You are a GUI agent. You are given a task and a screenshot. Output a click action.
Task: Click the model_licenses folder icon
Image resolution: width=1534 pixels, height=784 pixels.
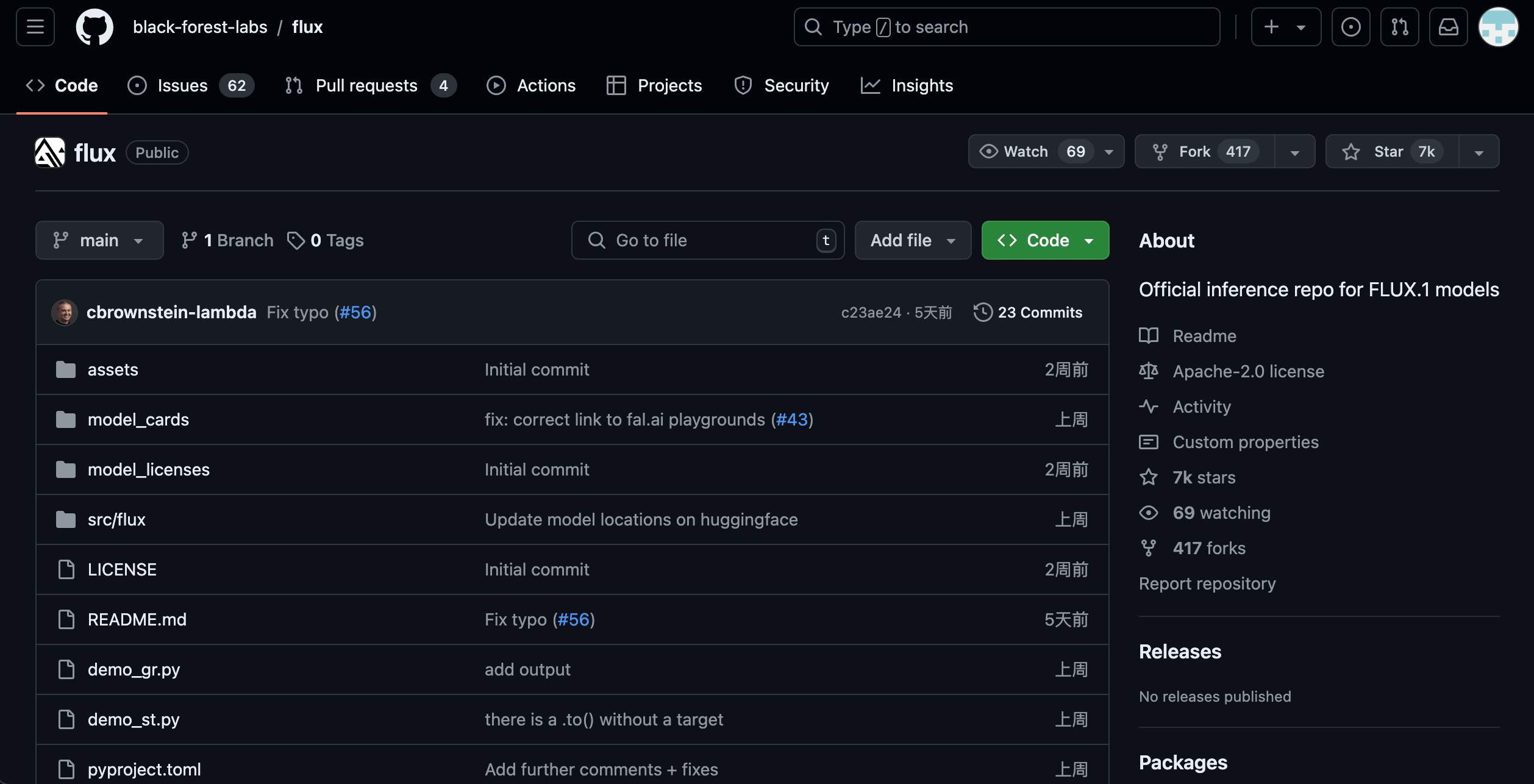point(66,469)
